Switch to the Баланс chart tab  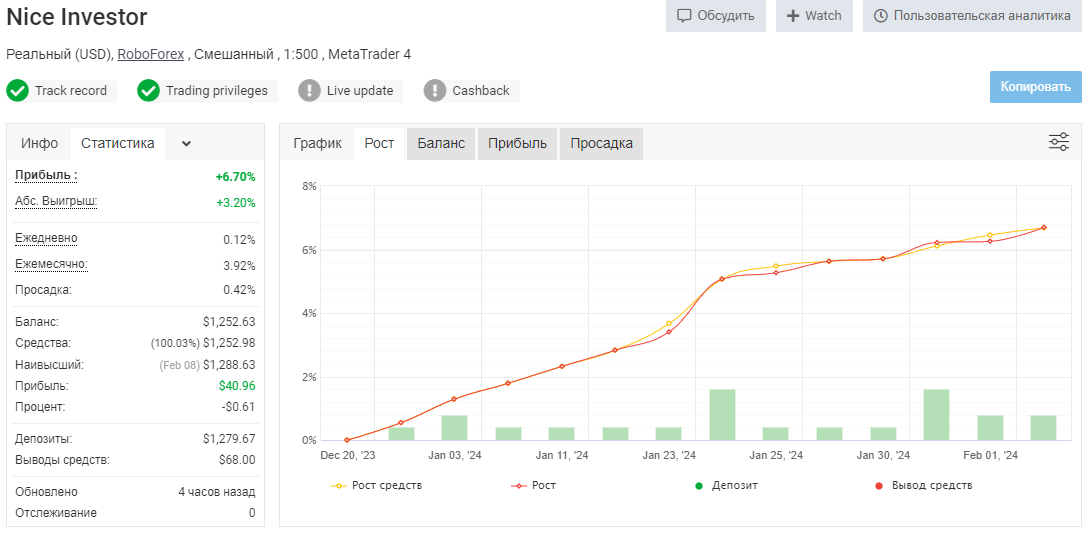[441, 144]
